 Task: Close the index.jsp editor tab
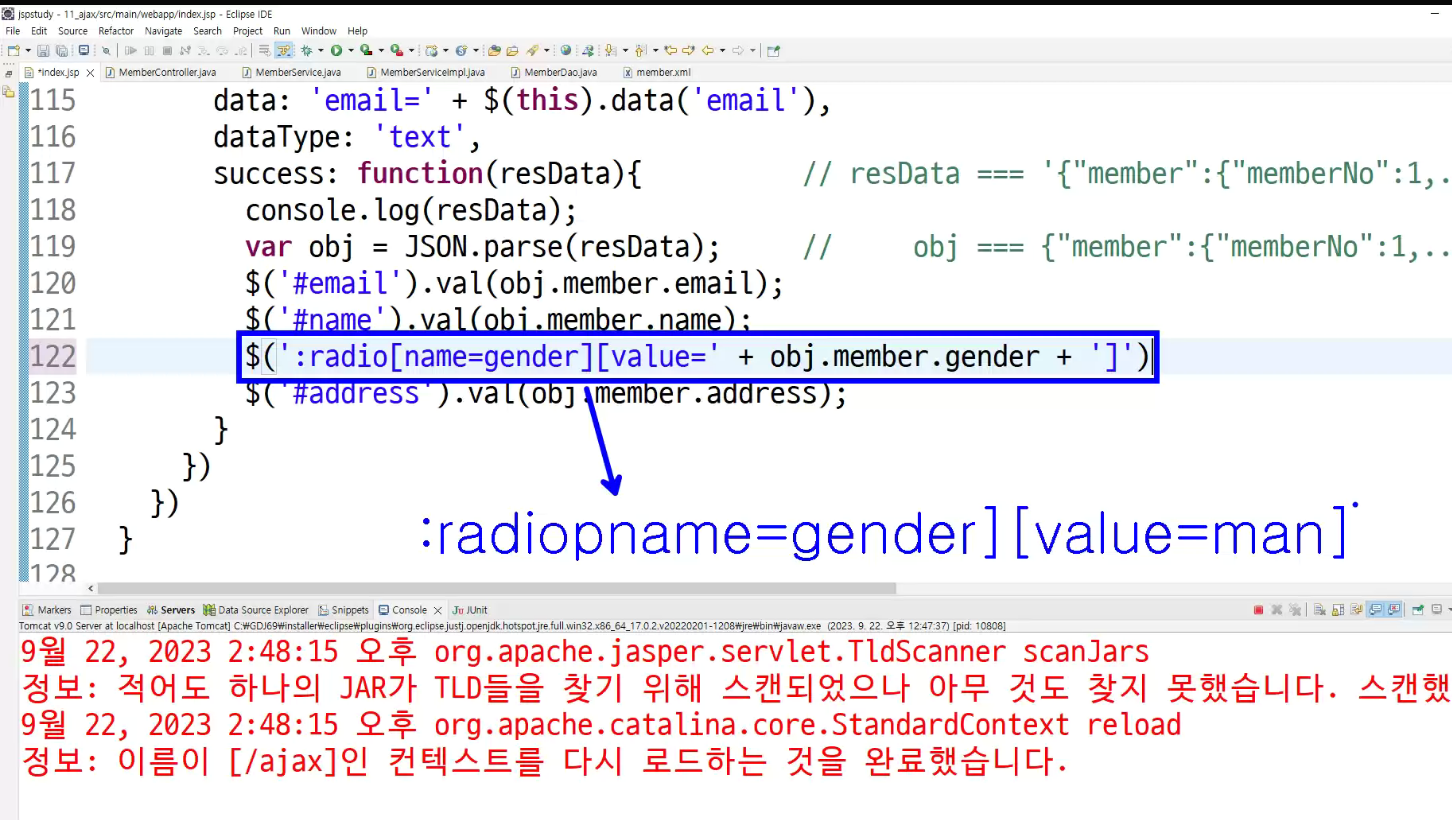pyautogui.click(x=90, y=73)
